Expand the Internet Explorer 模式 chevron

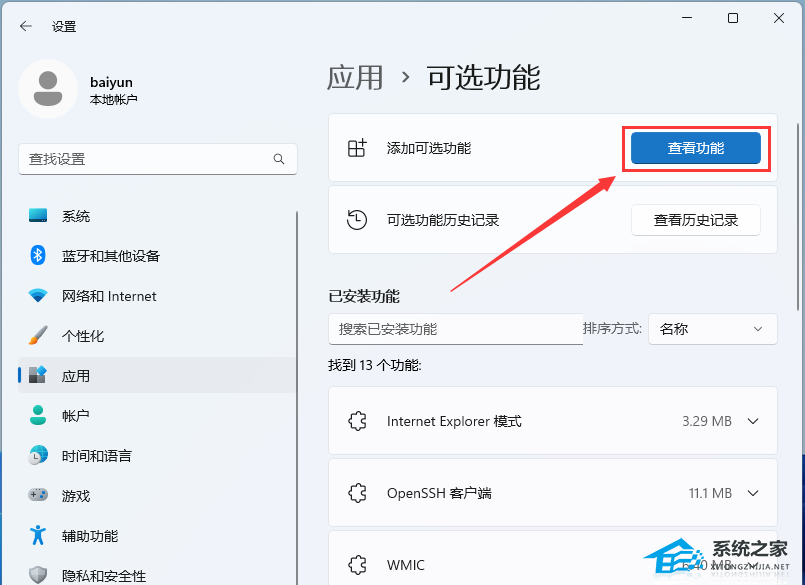click(x=753, y=421)
